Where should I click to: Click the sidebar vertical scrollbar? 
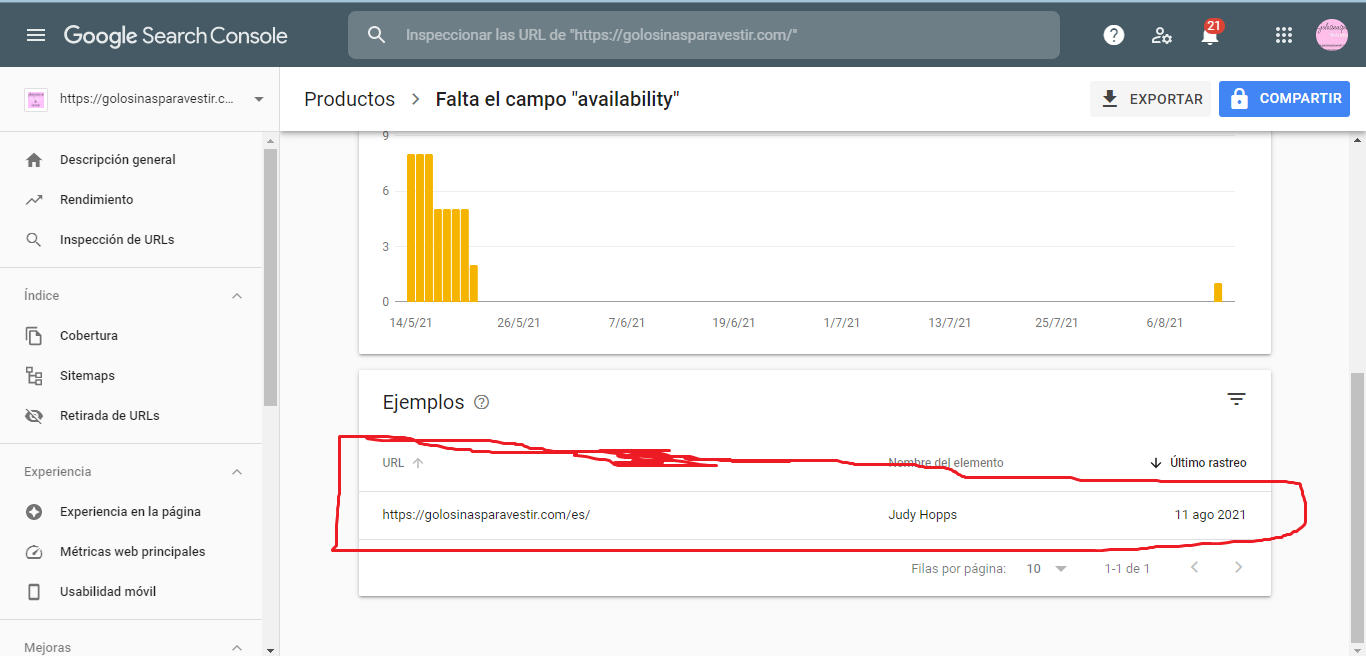click(x=270, y=277)
